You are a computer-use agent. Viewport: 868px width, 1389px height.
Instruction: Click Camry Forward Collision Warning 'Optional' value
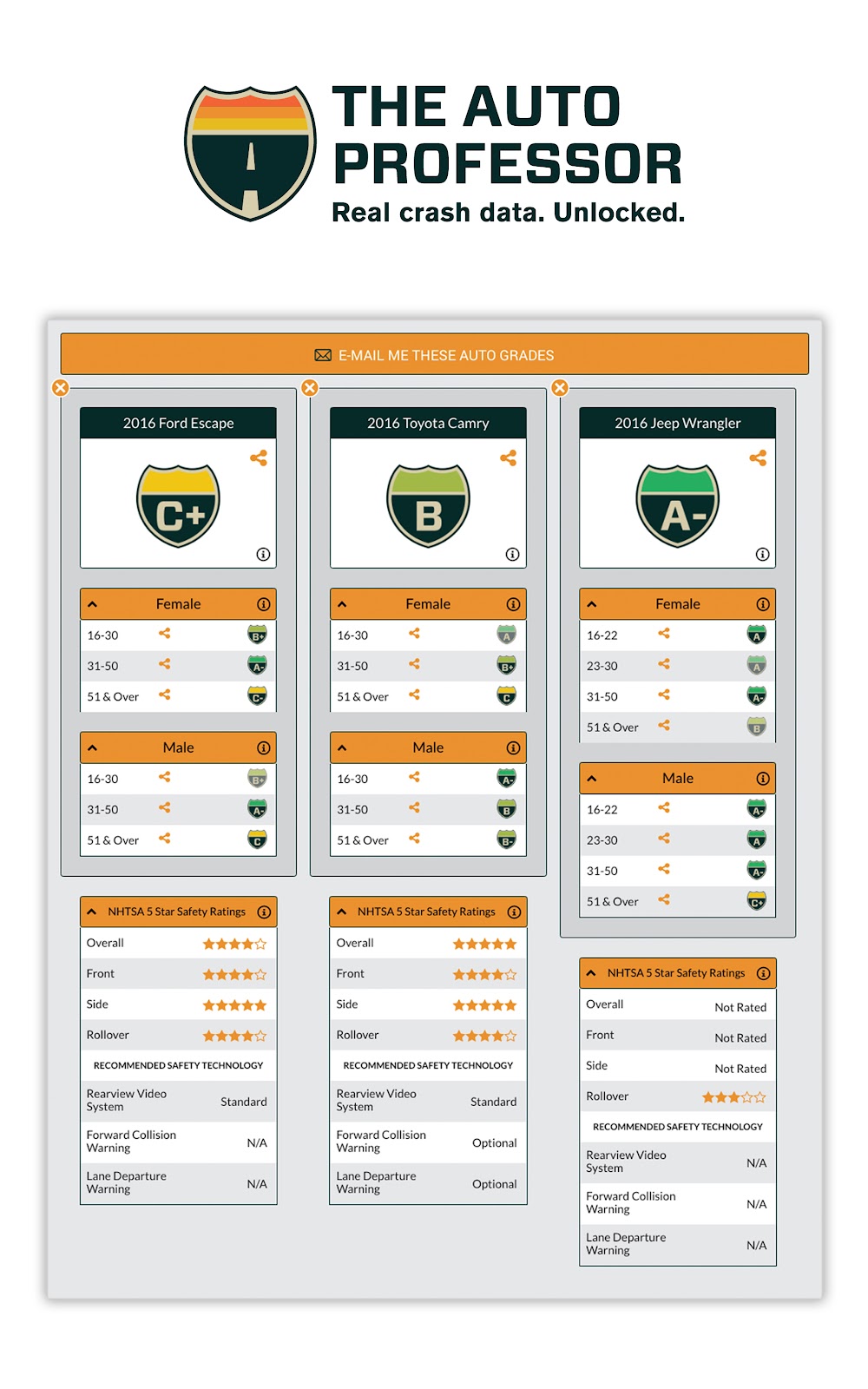point(495,1142)
